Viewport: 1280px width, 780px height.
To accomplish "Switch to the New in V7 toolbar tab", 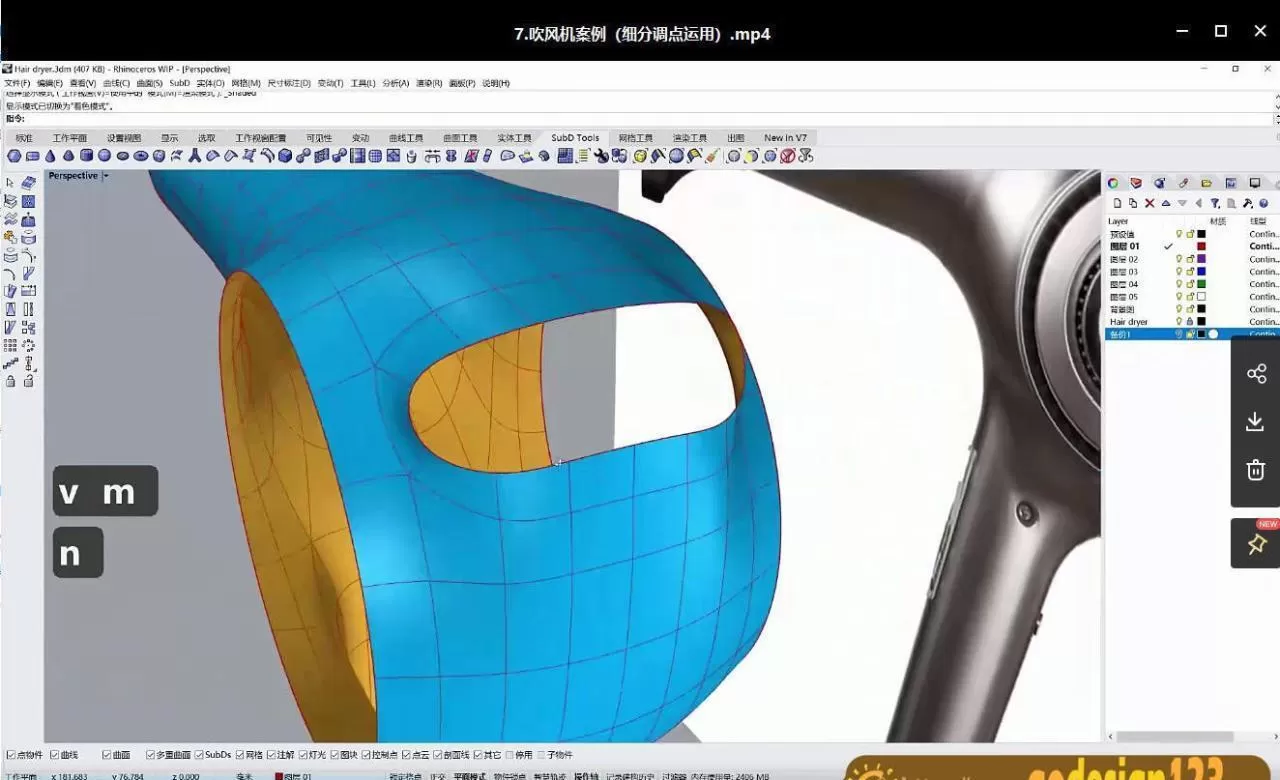I will pyautogui.click(x=785, y=138).
